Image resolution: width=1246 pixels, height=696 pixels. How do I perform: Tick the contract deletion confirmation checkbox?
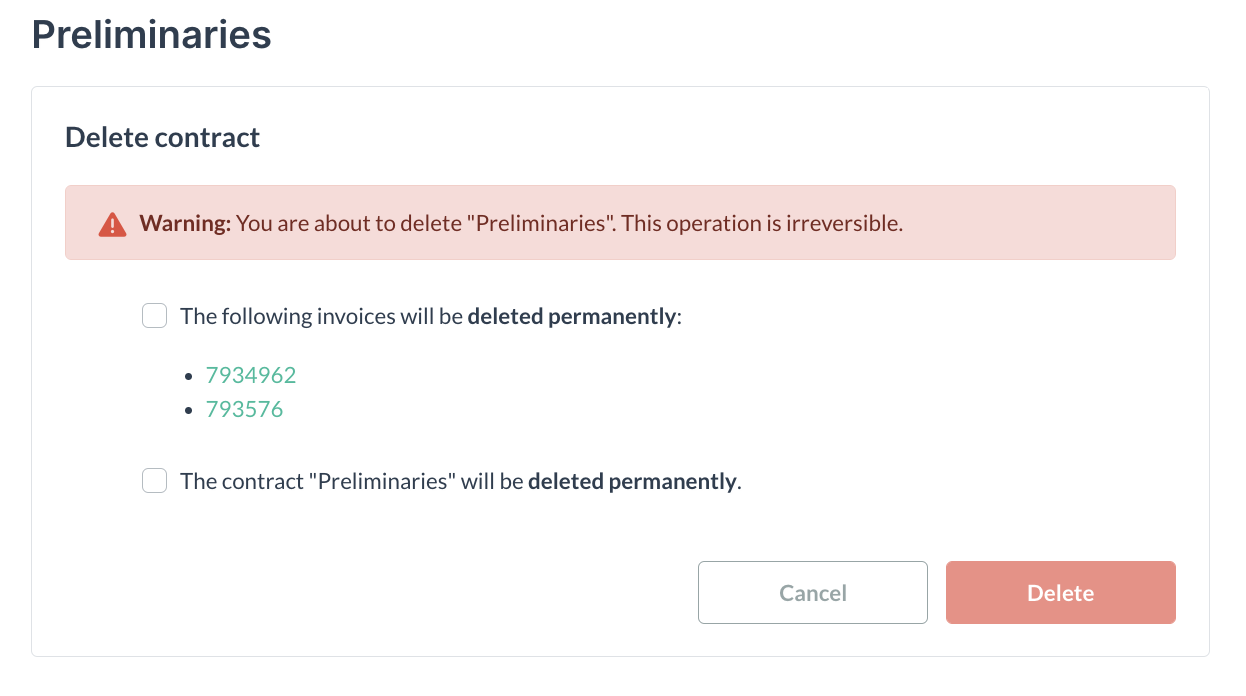click(x=154, y=481)
